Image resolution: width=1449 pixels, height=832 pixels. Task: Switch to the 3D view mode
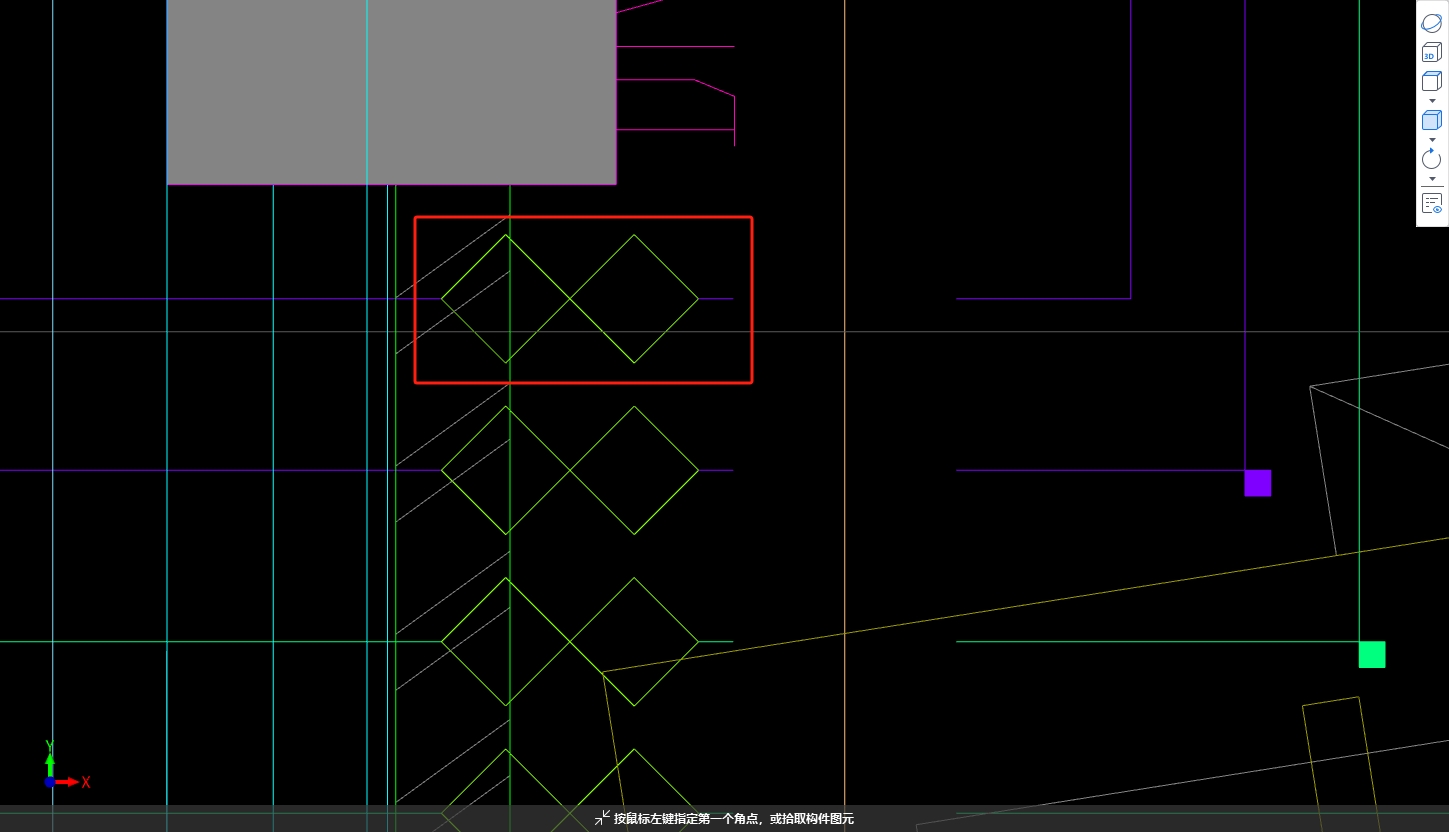point(1431,53)
